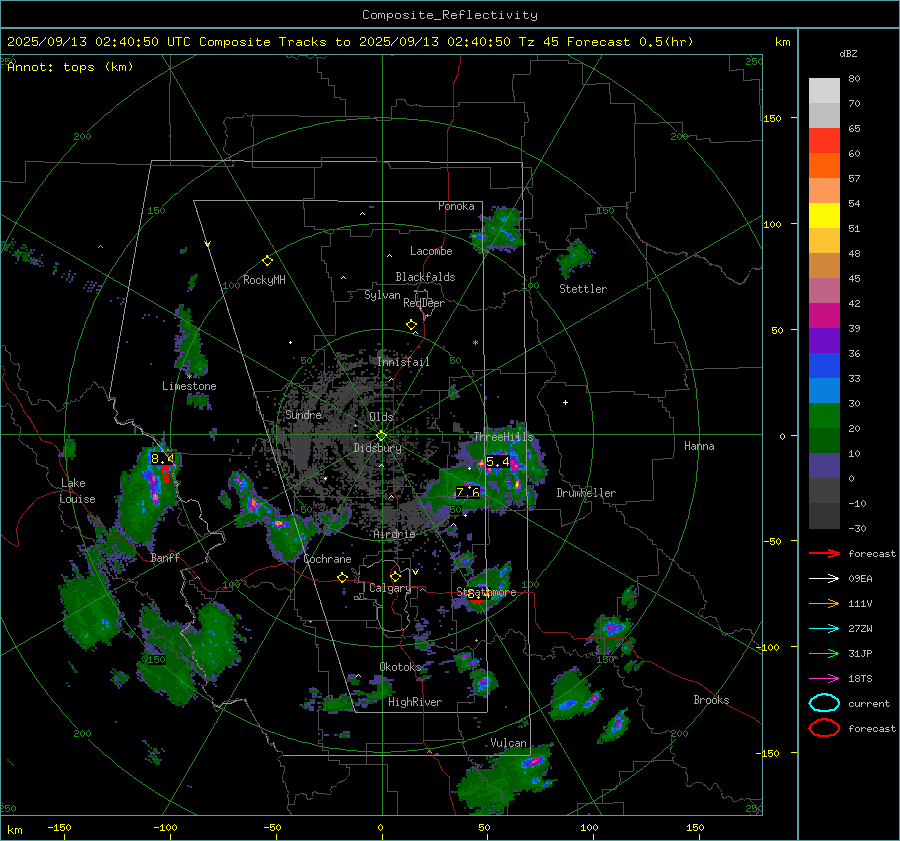Select the radar-center diamond at Didsbury

pyautogui.click(x=381, y=435)
